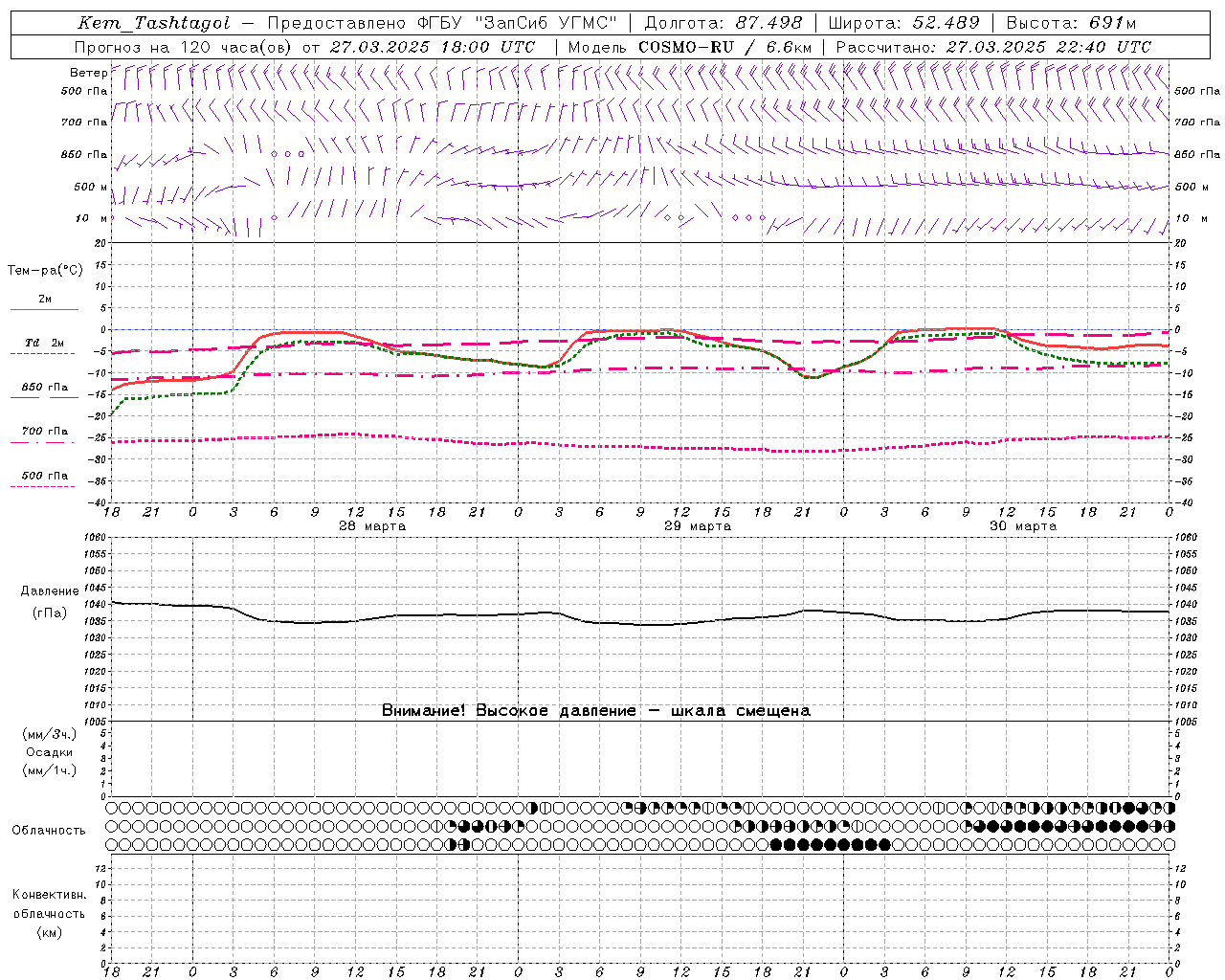The width and height of the screenshot is (1225, 980).
Task: Click the Ветер panel label
Action: tap(88, 73)
